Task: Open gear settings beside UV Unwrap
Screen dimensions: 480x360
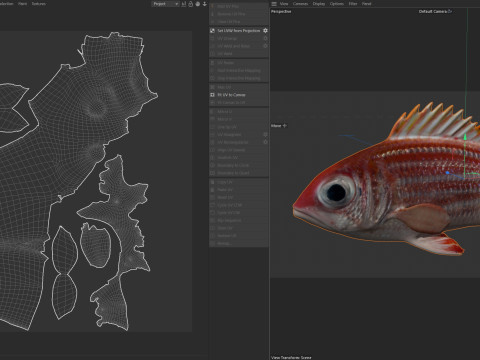Action: point(265,38)
